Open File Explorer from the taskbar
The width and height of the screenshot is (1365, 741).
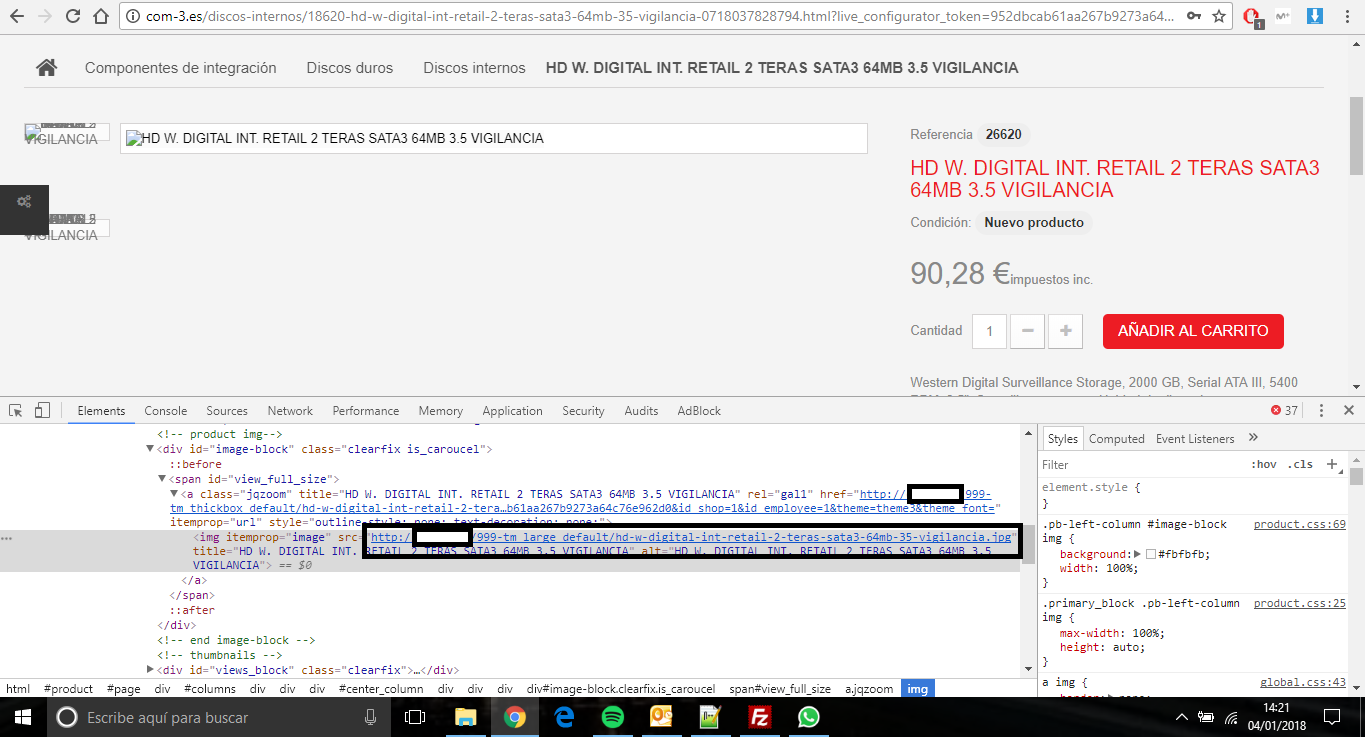pyautogui.click(x=466, y=717)
